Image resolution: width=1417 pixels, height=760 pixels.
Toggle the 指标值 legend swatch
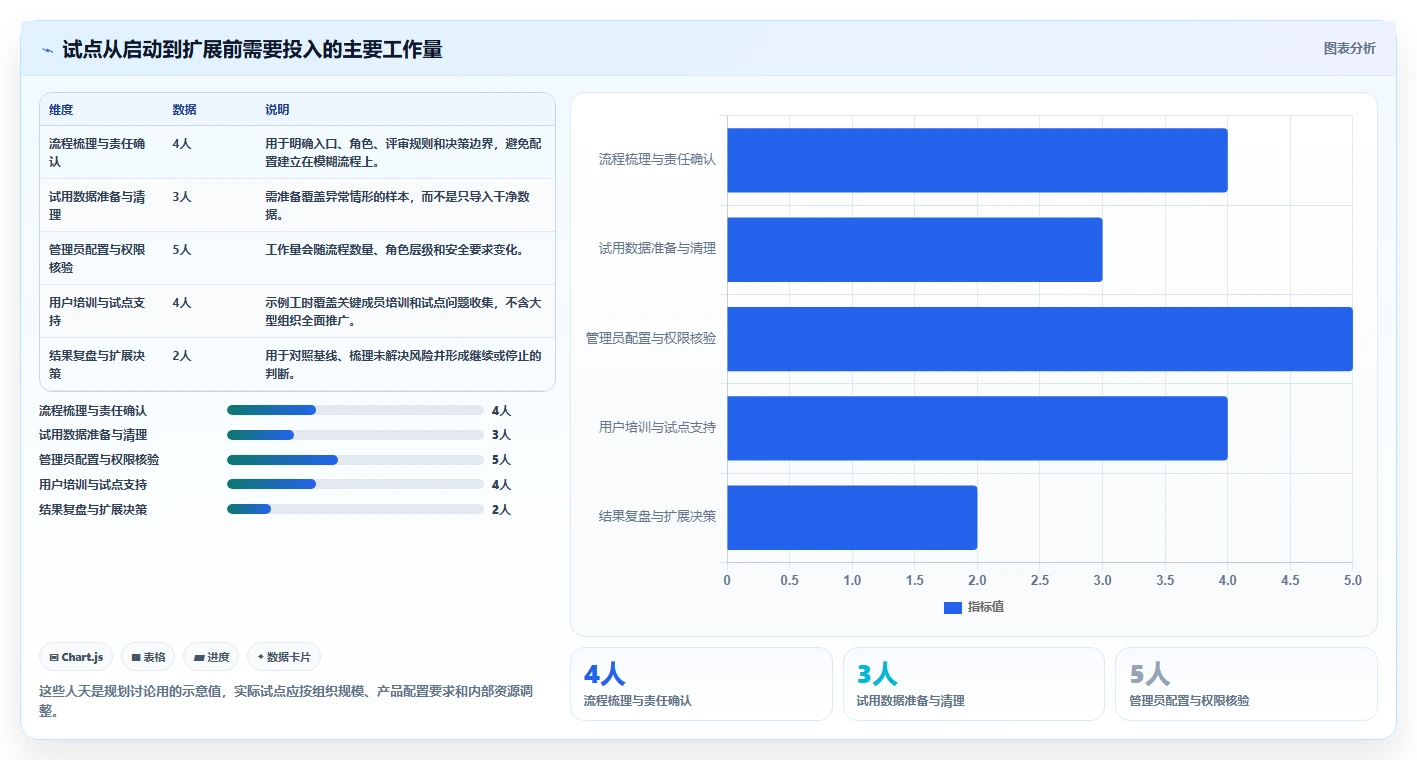(953, 607)
